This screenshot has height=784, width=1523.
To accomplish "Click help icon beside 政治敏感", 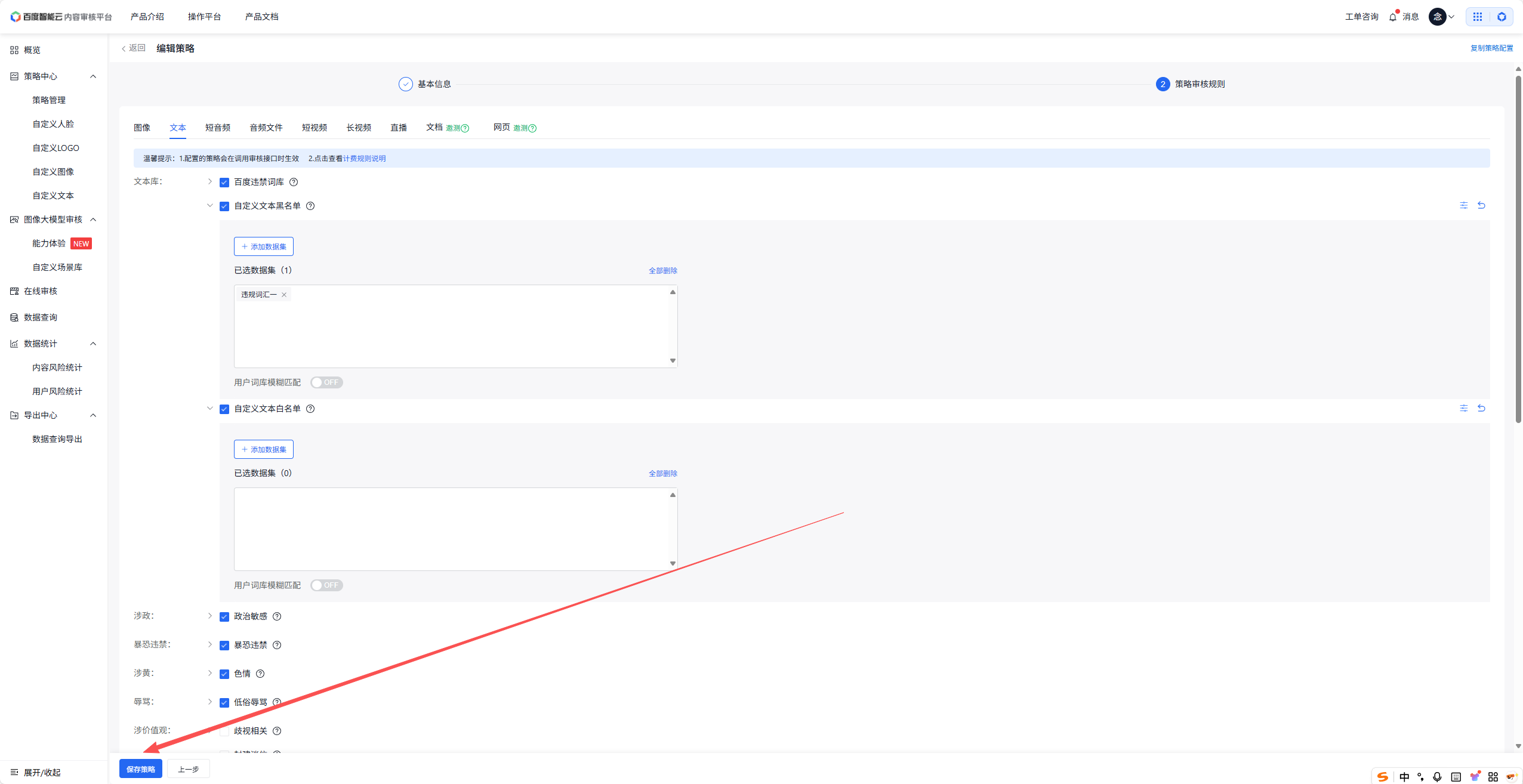I will click(x=277, y=616).
